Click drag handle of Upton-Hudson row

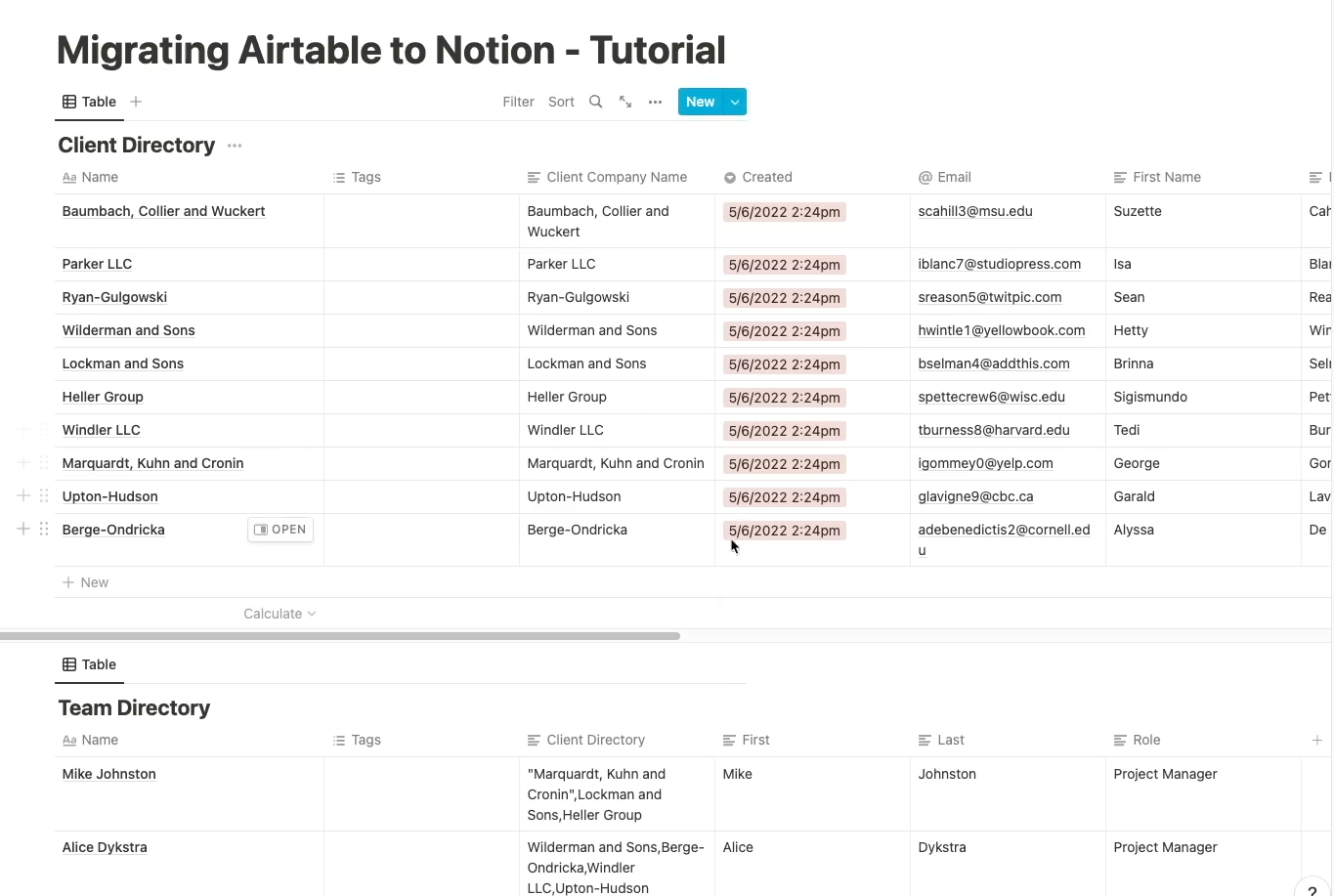(44, 495)
